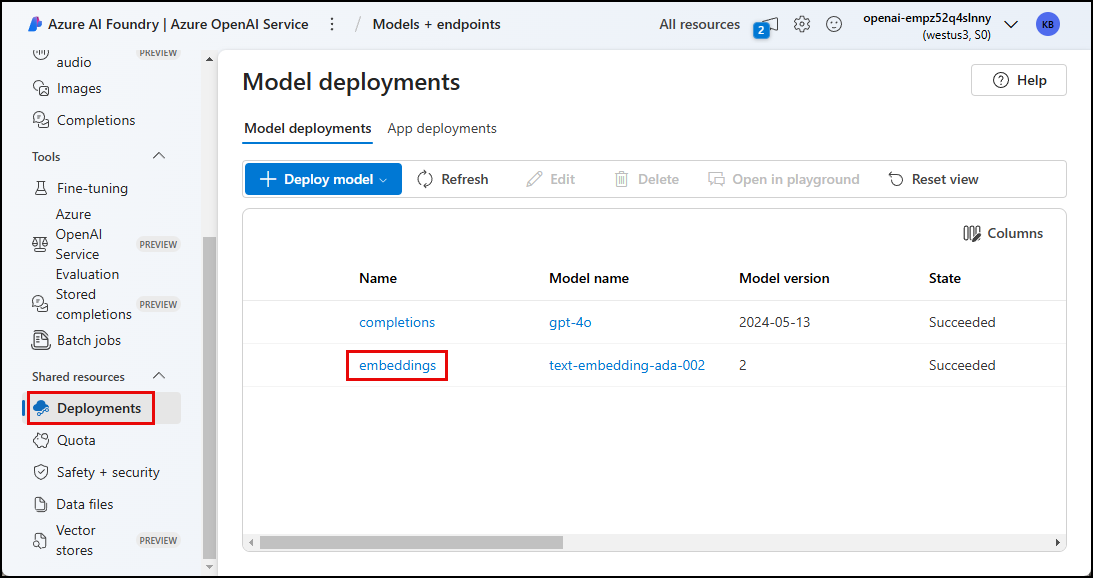Click the table horizontal scrollbar thumb
1093x578 pixels.
coord(411,542)
